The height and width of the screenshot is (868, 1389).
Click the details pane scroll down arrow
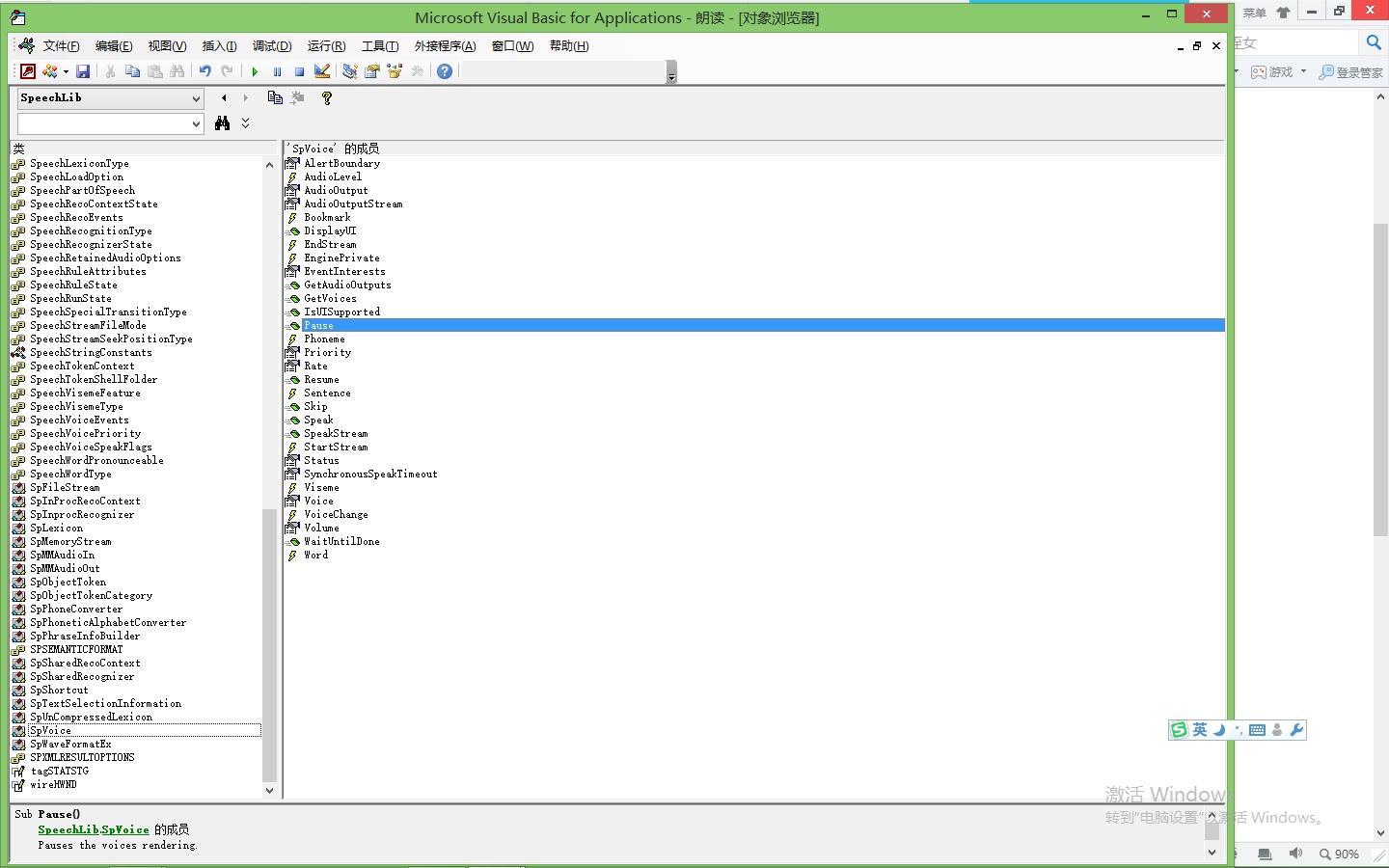point(1212,852)
